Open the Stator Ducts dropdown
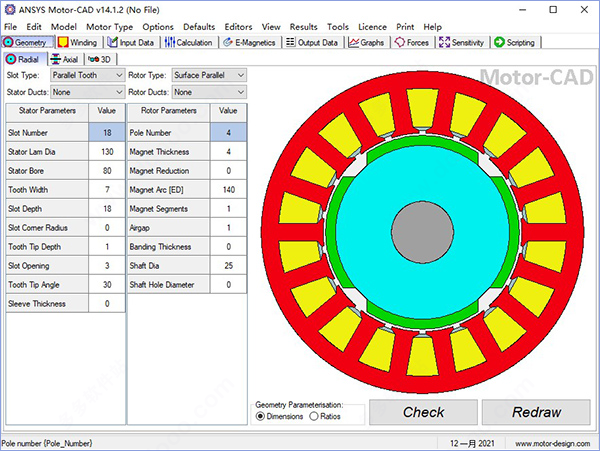Viewport: 600px width, 451px height. (x=87, y=92)
